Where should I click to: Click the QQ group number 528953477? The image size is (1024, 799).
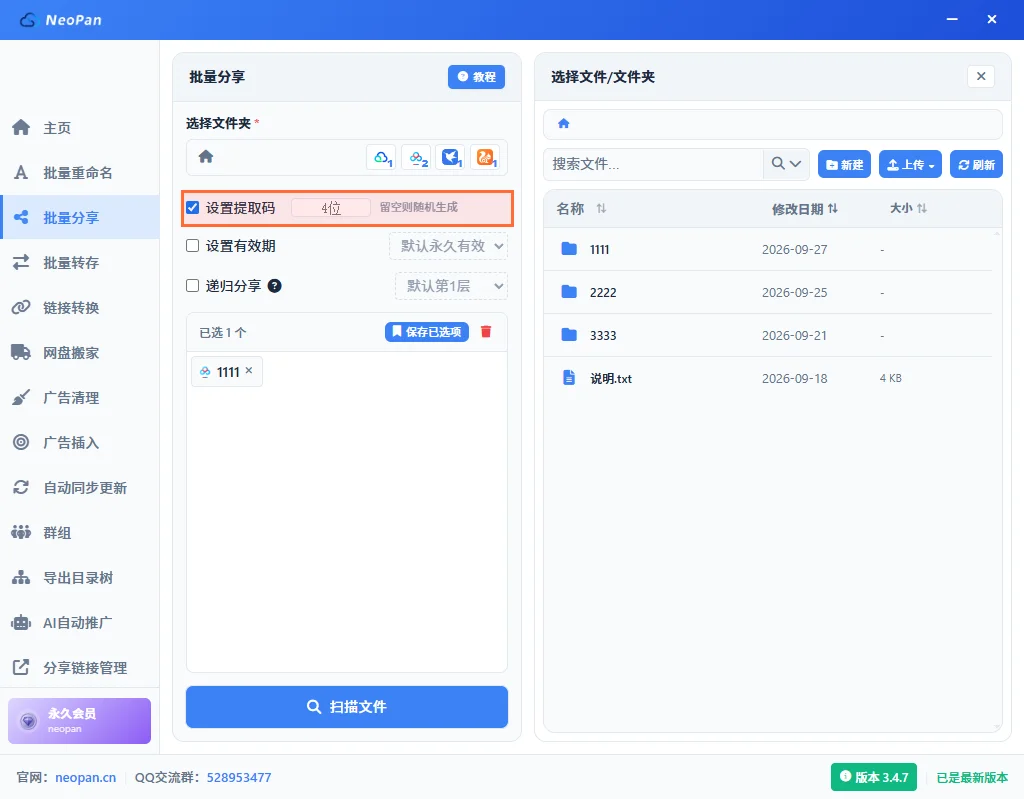pyautogui.click(x=239, y=777)
